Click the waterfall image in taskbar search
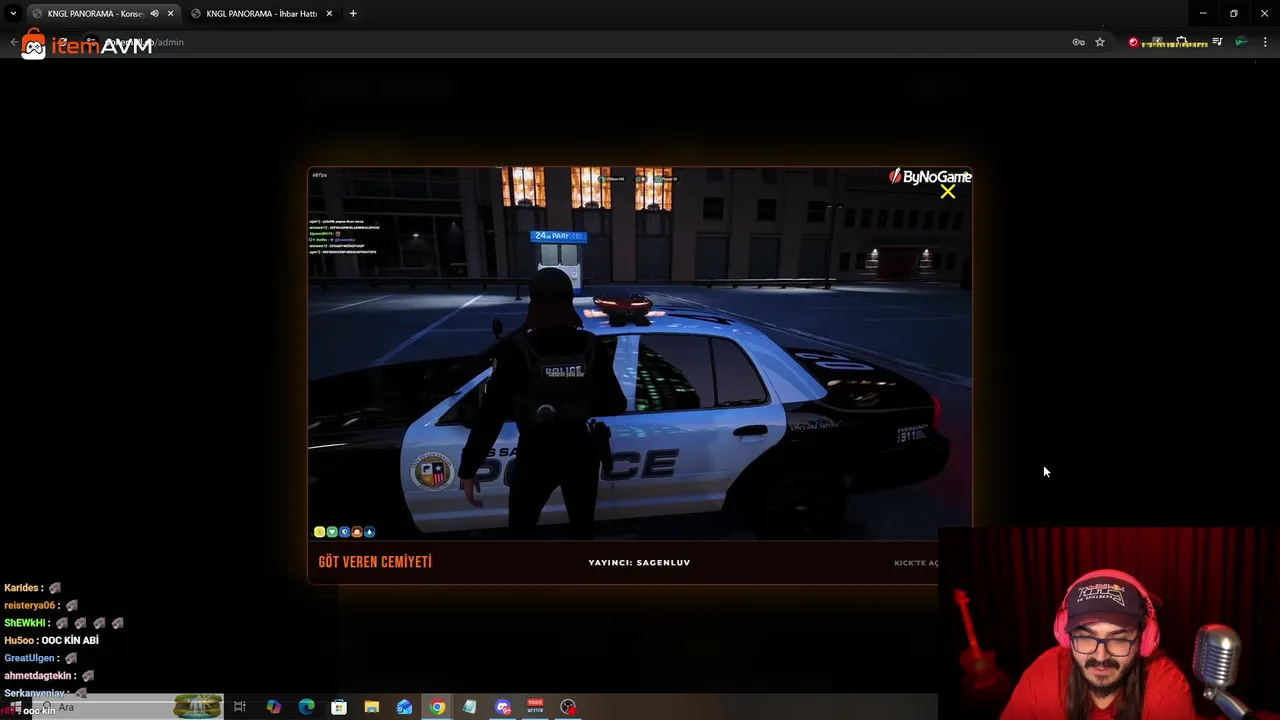The image size is (1280, 720). pyautogui.click(x=198, y=707)
